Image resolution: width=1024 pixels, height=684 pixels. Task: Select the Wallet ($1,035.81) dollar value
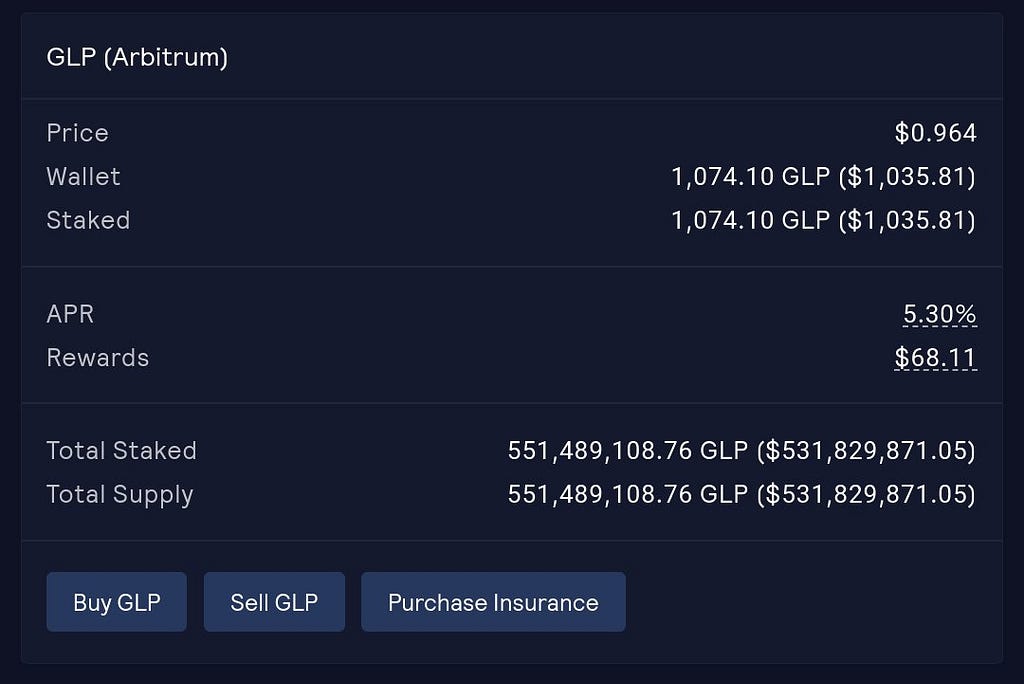[907, 177]
